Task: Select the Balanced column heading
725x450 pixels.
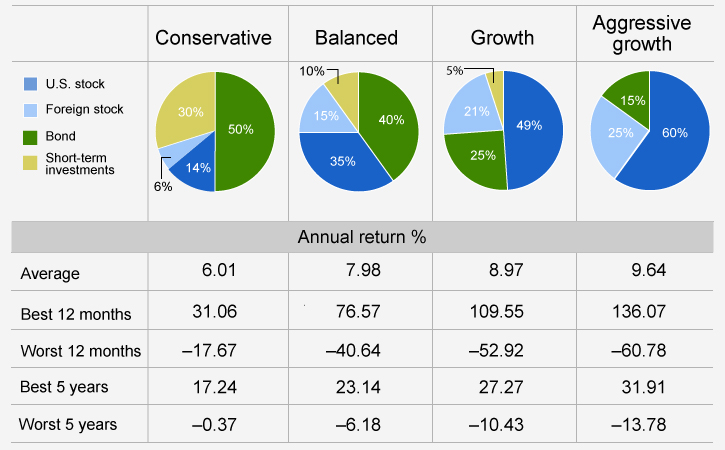Action: [x=356, y=38]
